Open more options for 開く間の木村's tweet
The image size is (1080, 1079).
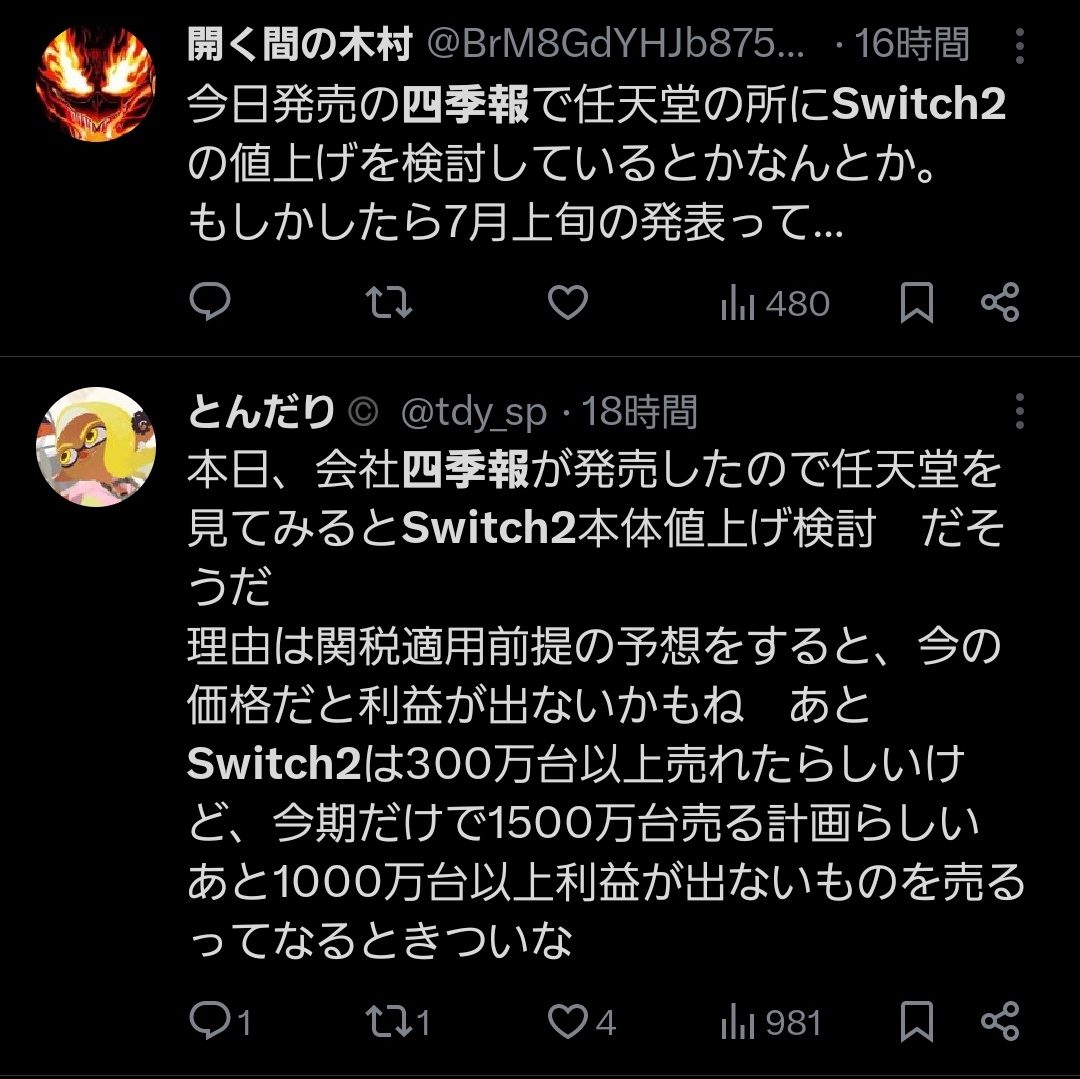(1019, 46)
